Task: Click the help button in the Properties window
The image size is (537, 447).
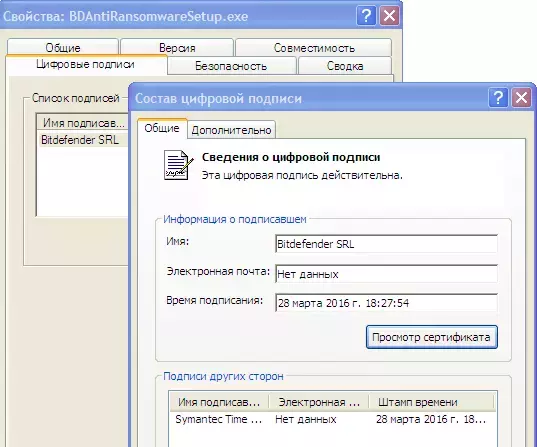Action: click(x=366, y=16)
